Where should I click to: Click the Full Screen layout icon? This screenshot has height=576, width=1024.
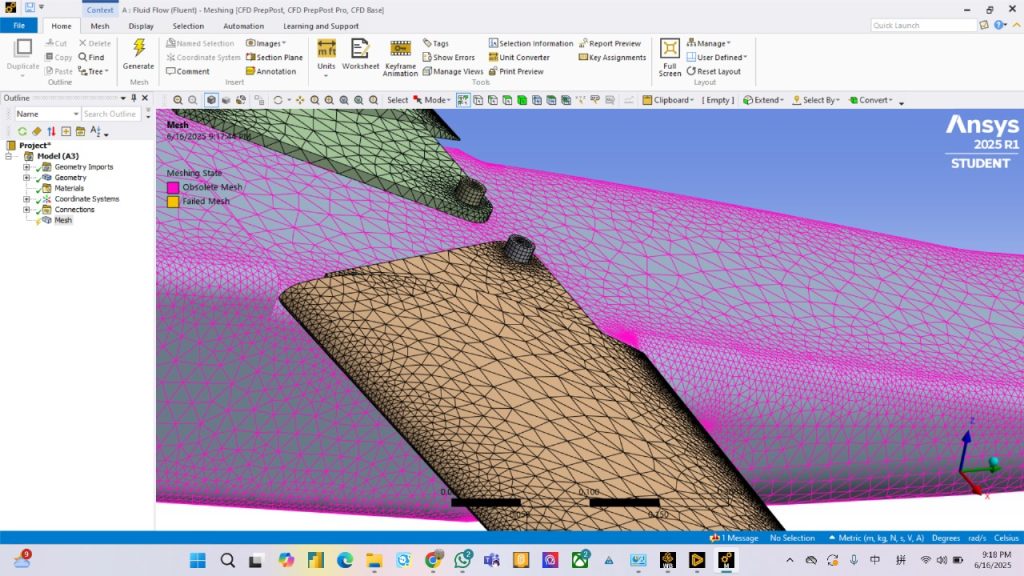(x=670, y=50)
